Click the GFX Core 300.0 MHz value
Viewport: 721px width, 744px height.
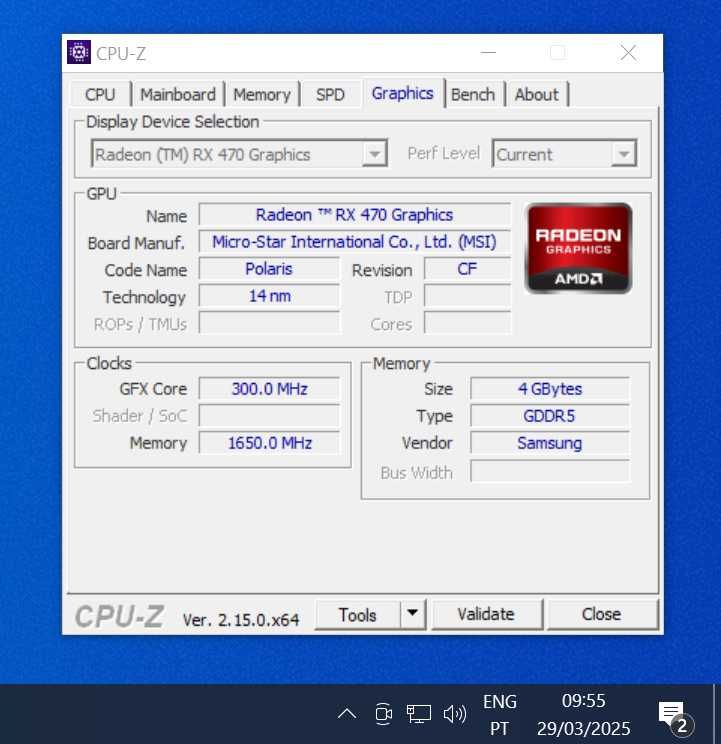coord(269,389)
